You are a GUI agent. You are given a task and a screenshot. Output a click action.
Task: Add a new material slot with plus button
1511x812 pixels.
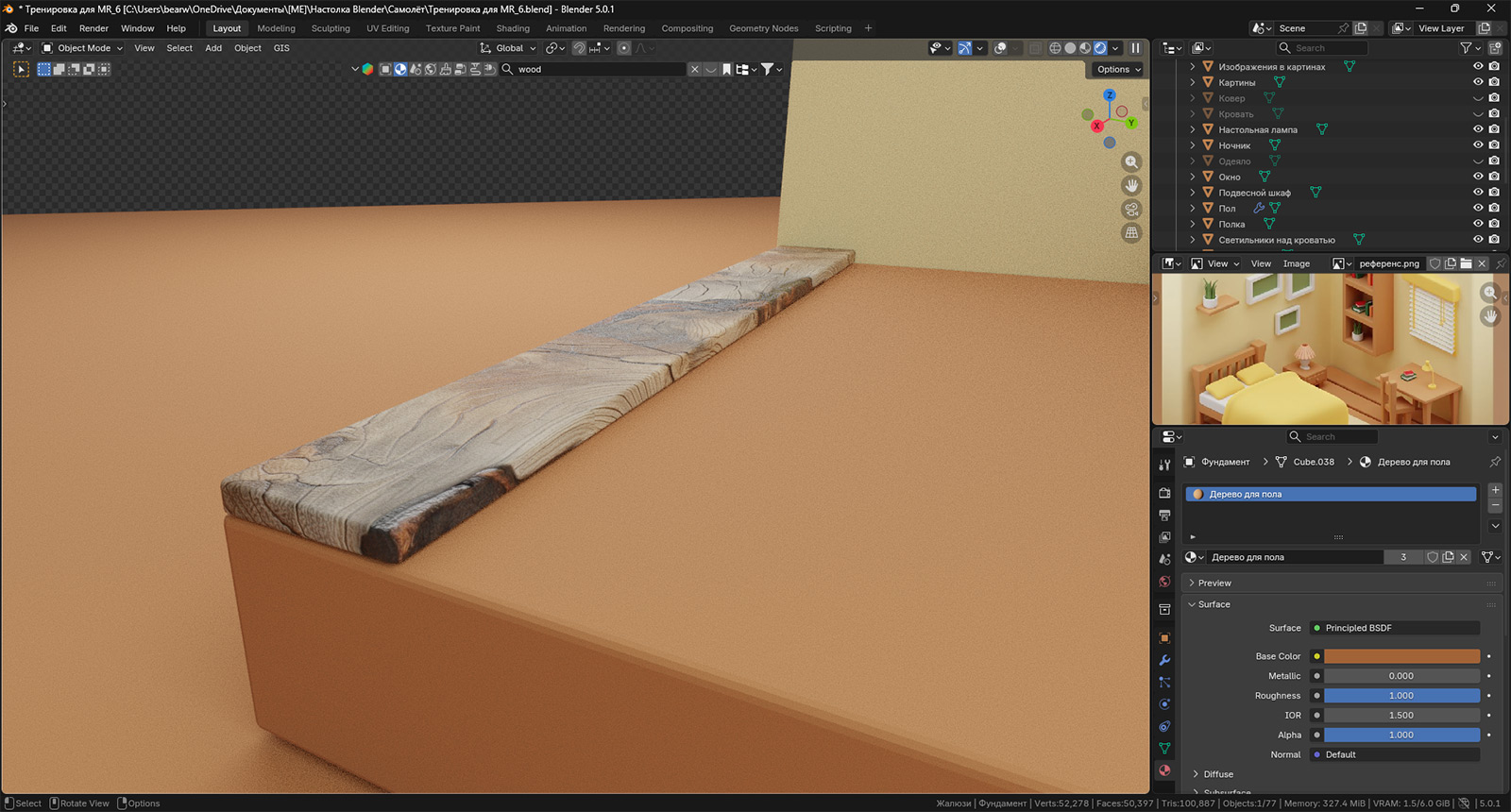[x=1495, y=490]
